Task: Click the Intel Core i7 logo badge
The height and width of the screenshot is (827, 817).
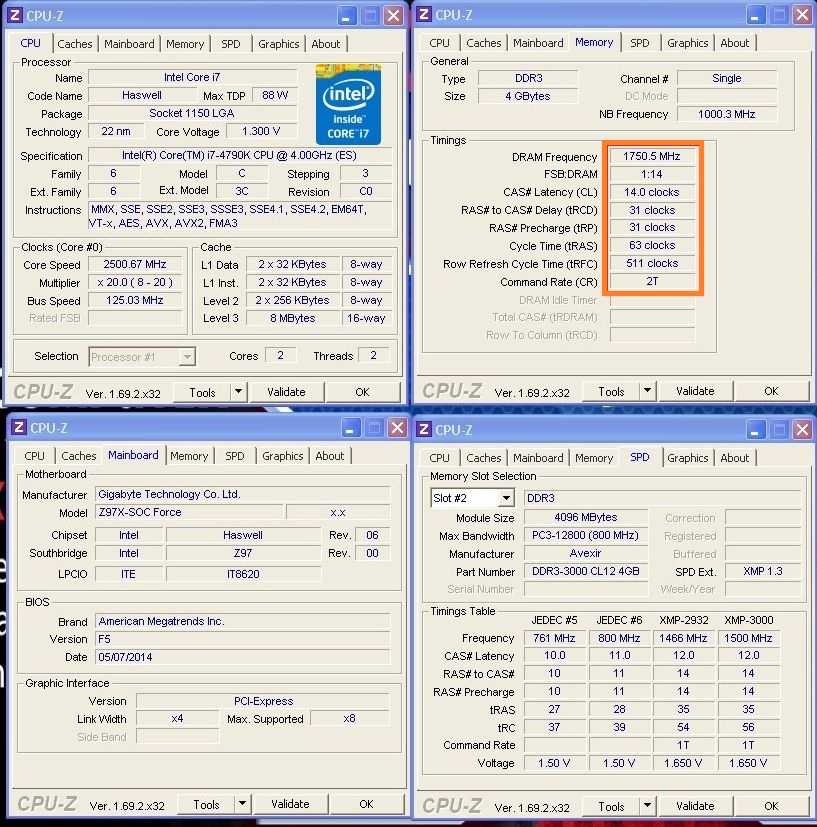Action: click(x=349, y=104)
